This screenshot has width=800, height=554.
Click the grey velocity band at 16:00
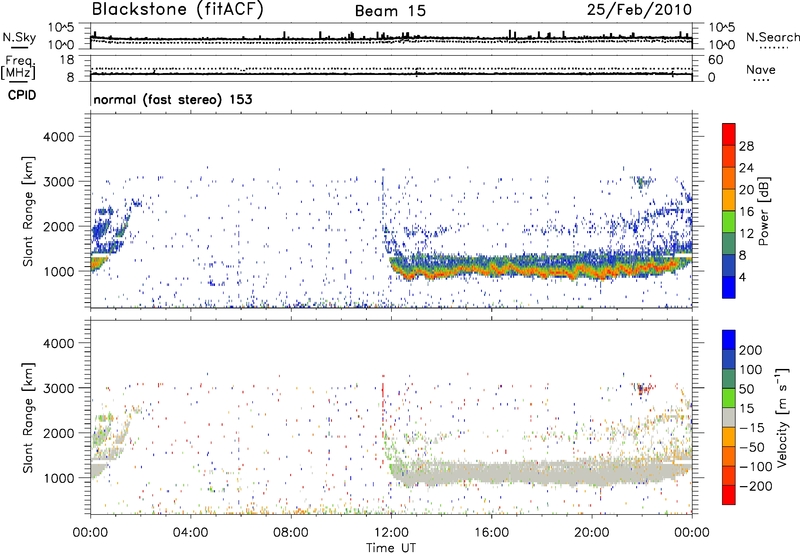[x=491, y=473]
